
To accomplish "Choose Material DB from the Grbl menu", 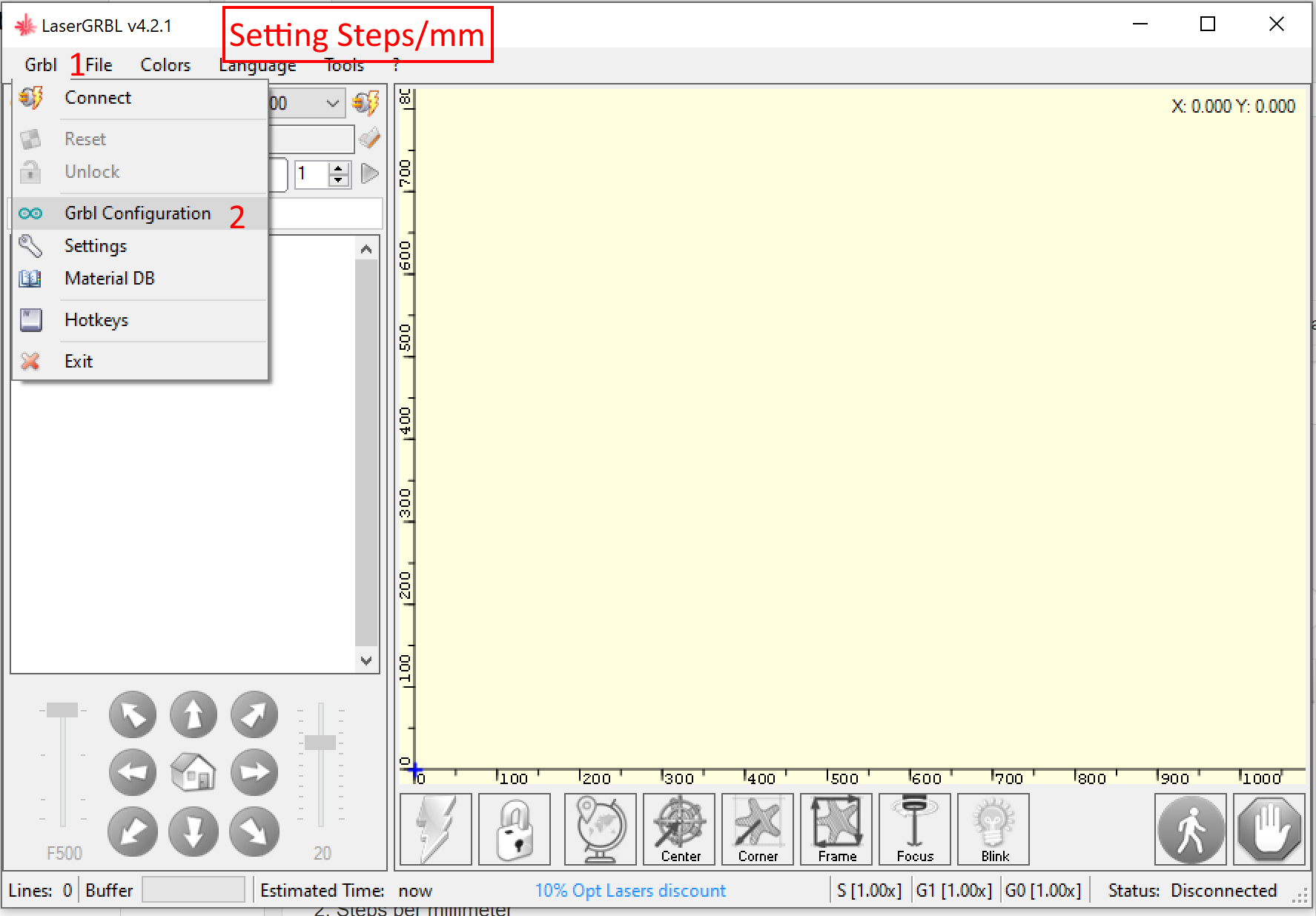I will [x=109, y=279].
